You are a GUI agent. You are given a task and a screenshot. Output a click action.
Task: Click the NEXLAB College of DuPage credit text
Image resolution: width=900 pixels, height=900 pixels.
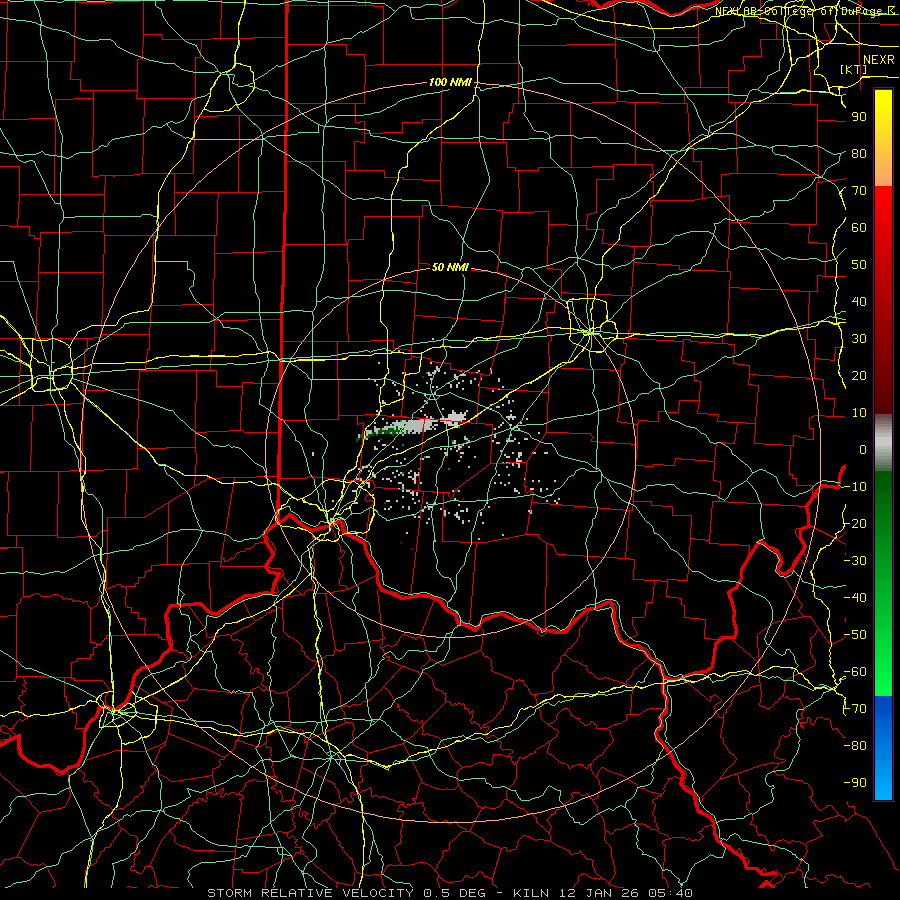pos(807,11)
